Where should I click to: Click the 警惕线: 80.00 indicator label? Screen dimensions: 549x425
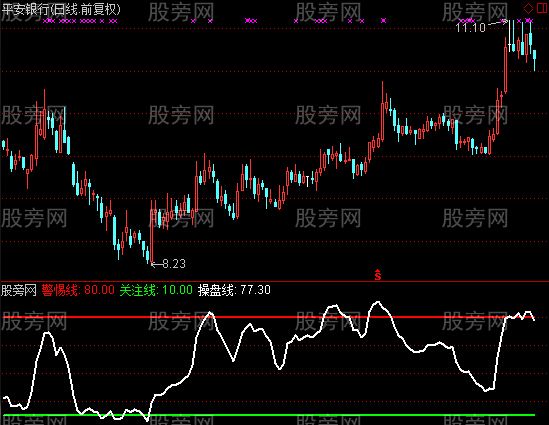coord(78,290)
